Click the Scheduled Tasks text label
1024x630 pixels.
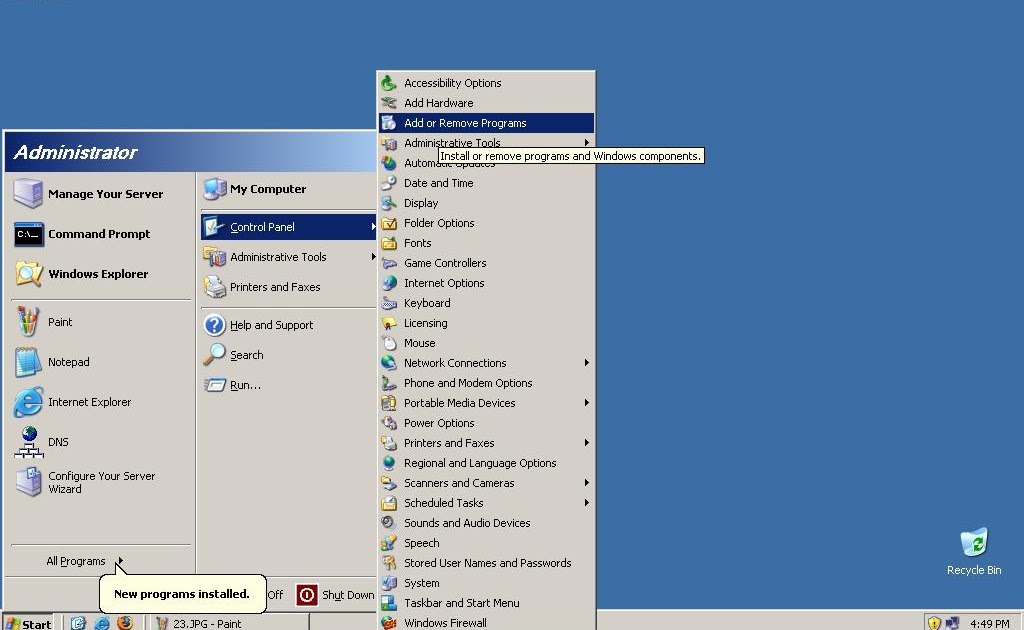[x=443, y=503]
